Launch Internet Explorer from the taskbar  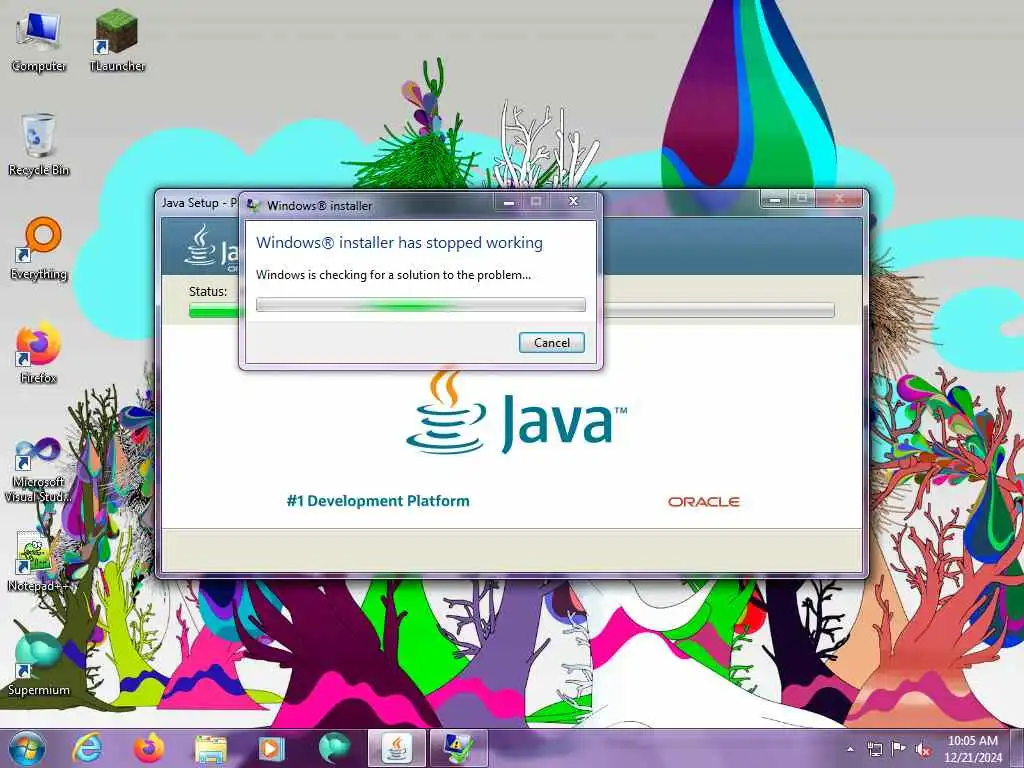click(x=87, y=748)
